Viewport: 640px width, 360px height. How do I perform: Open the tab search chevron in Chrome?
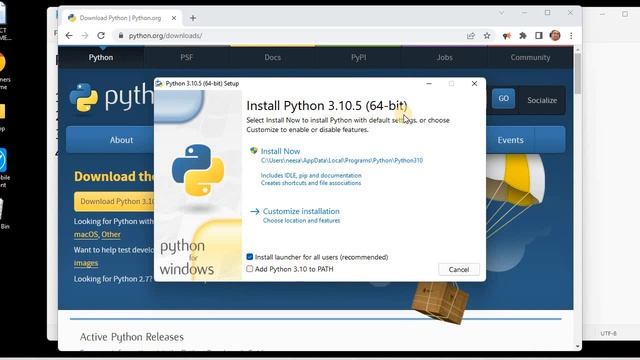pyautogui.click(x=501, y=13)
